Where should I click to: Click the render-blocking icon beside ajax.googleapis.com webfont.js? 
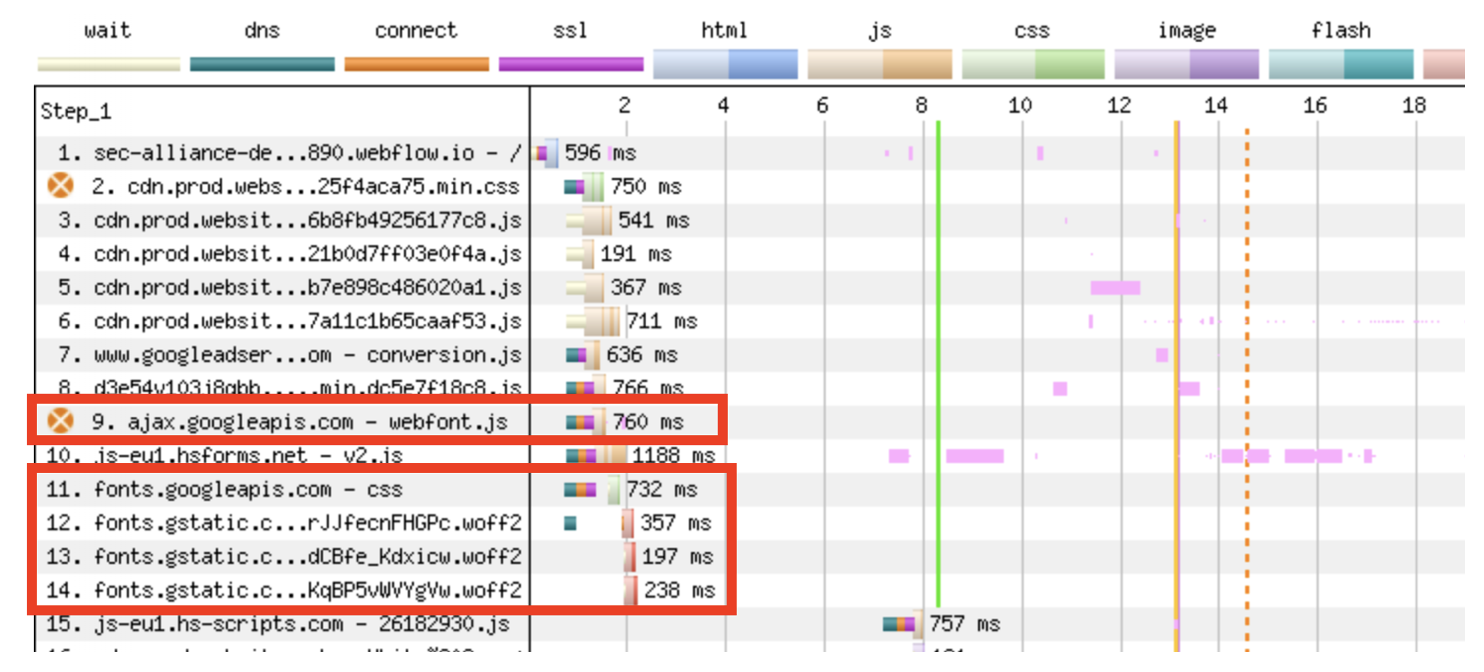(61, 421)
